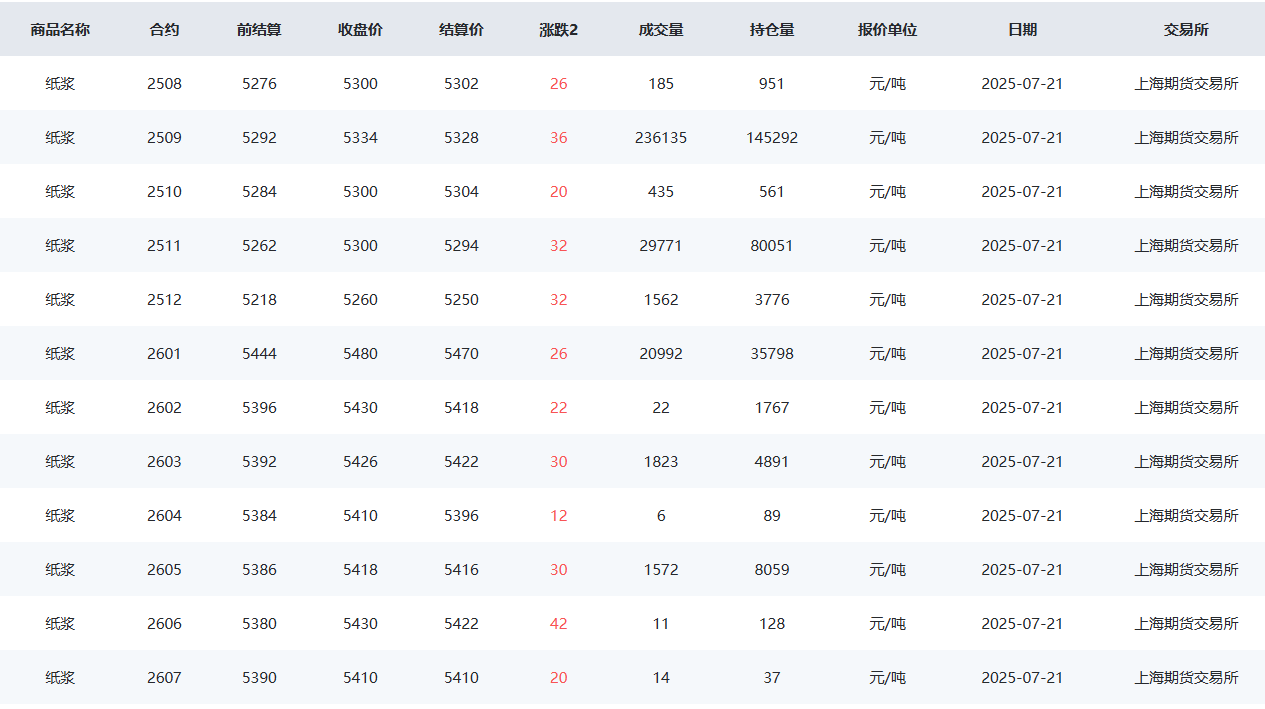
Task: Click the 日期 column header
Action: (1022, 30)
